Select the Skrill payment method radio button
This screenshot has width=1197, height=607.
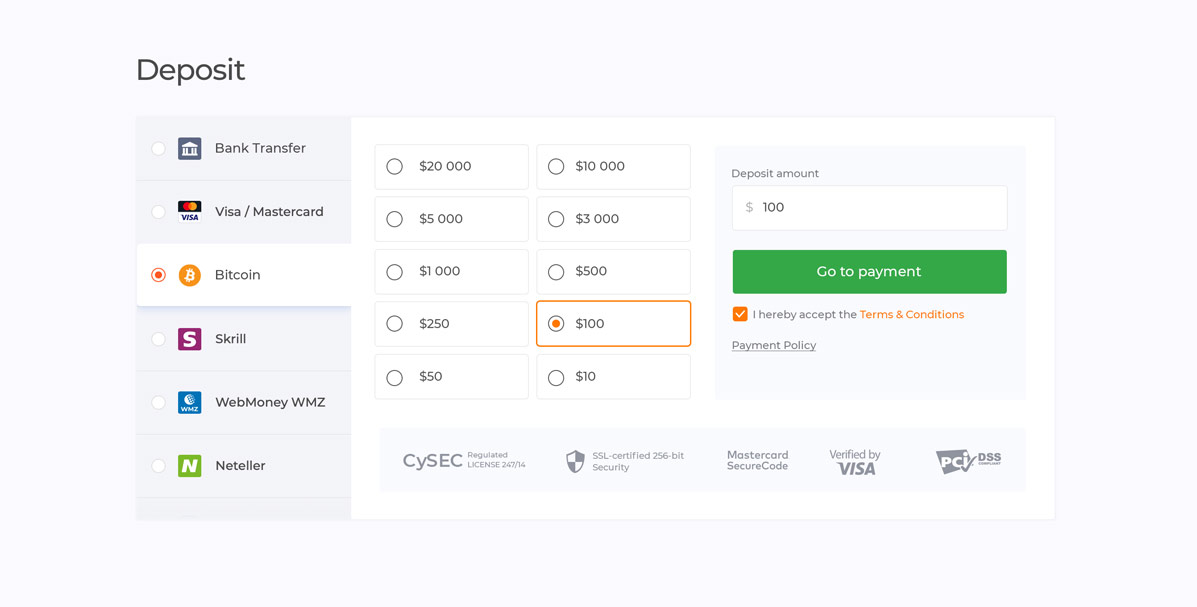pos(158,338)
